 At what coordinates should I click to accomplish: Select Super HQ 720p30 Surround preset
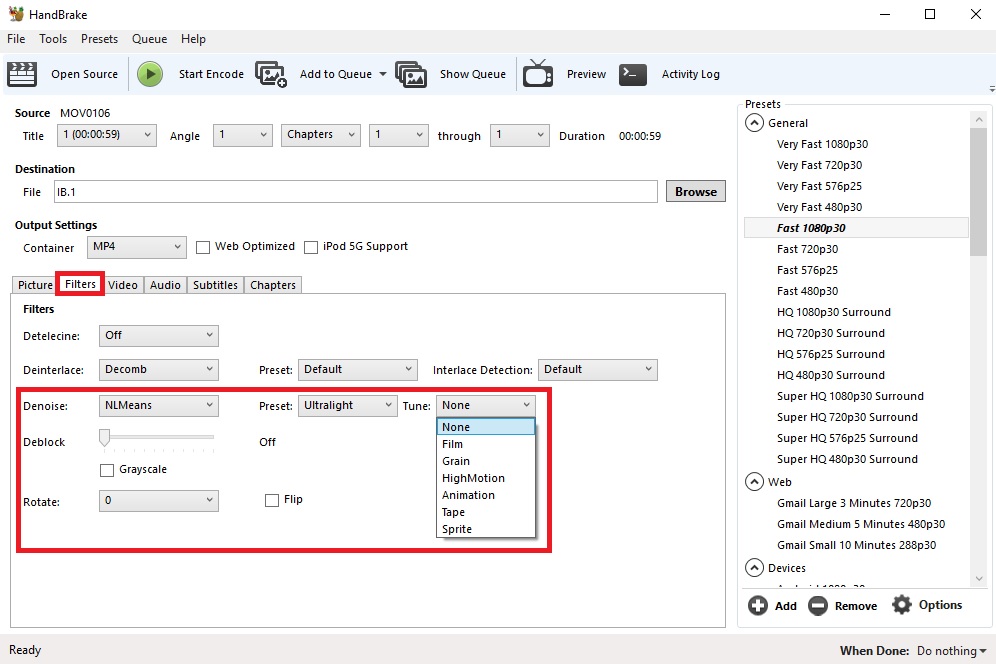tap(847, 417)
